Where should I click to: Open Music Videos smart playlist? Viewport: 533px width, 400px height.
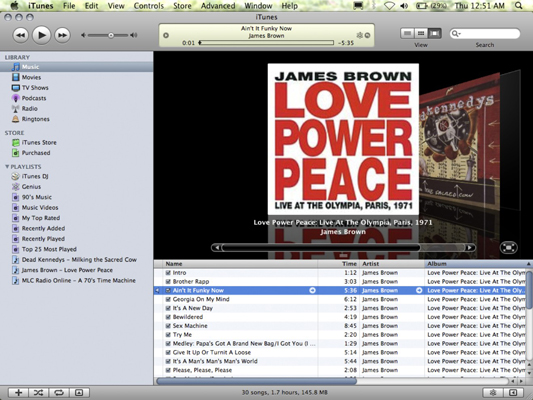coord(40,208)
